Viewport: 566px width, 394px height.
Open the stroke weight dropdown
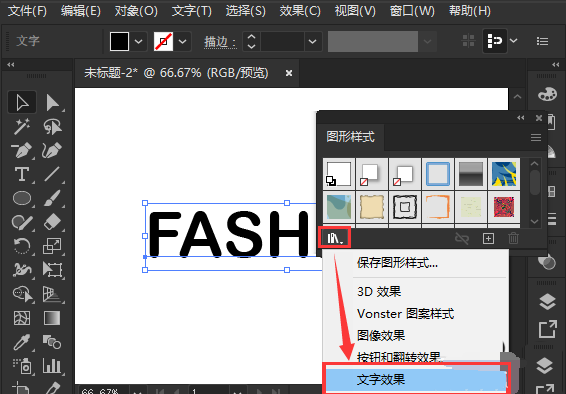312,41
